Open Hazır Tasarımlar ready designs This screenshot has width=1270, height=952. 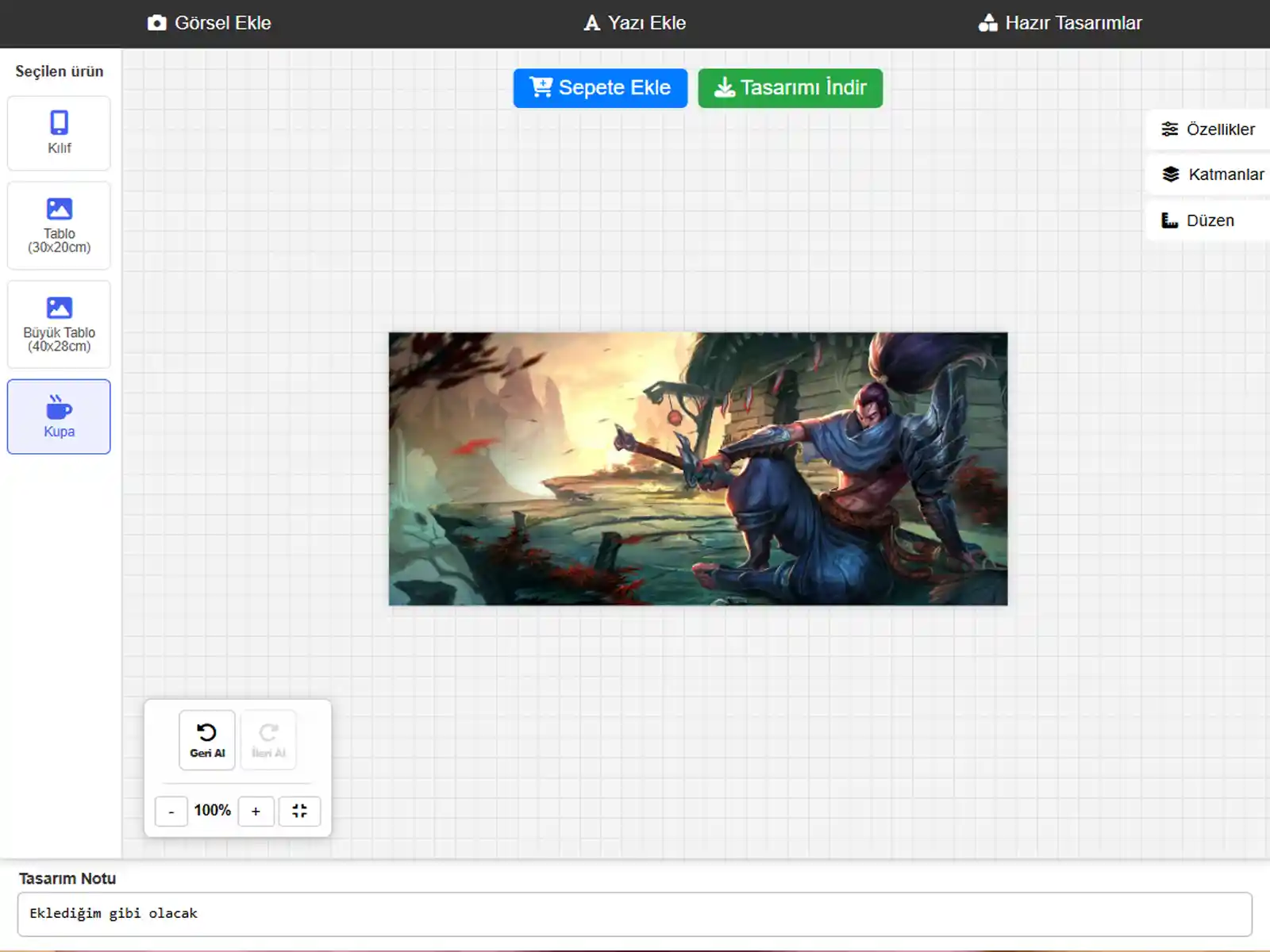click(1060, 23)
